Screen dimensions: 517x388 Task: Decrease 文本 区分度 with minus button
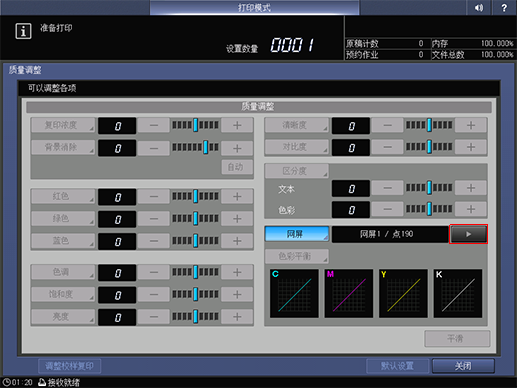(x=387, y=188)
